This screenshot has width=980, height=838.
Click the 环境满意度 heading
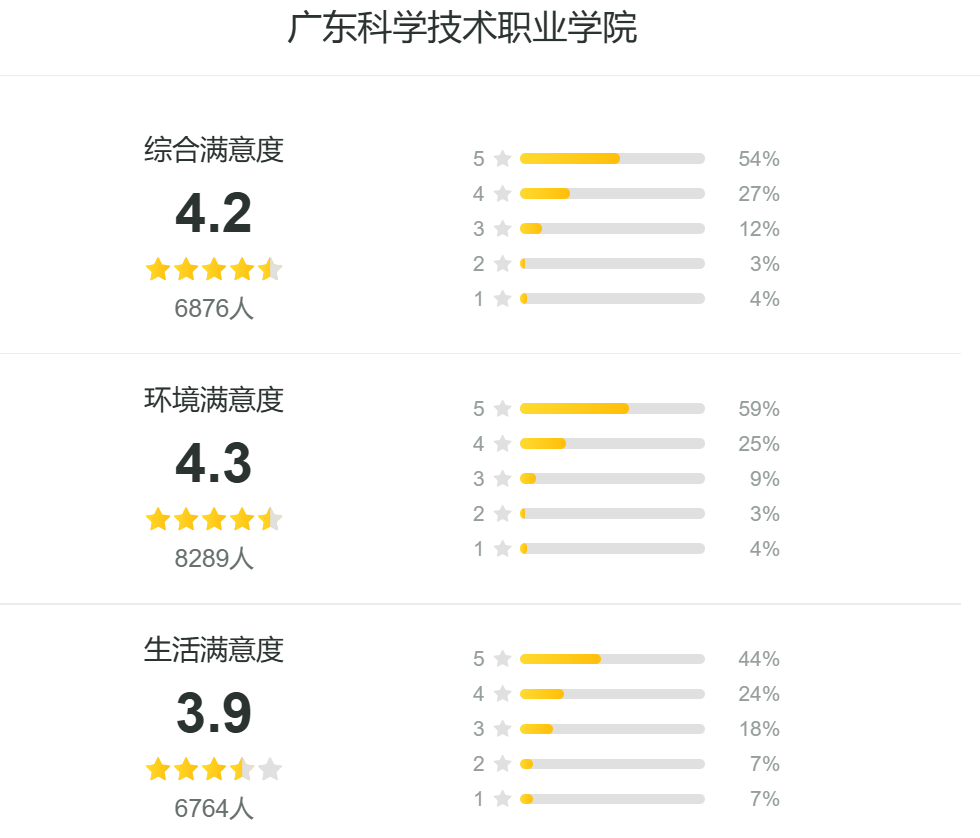(x=214, y=400)
